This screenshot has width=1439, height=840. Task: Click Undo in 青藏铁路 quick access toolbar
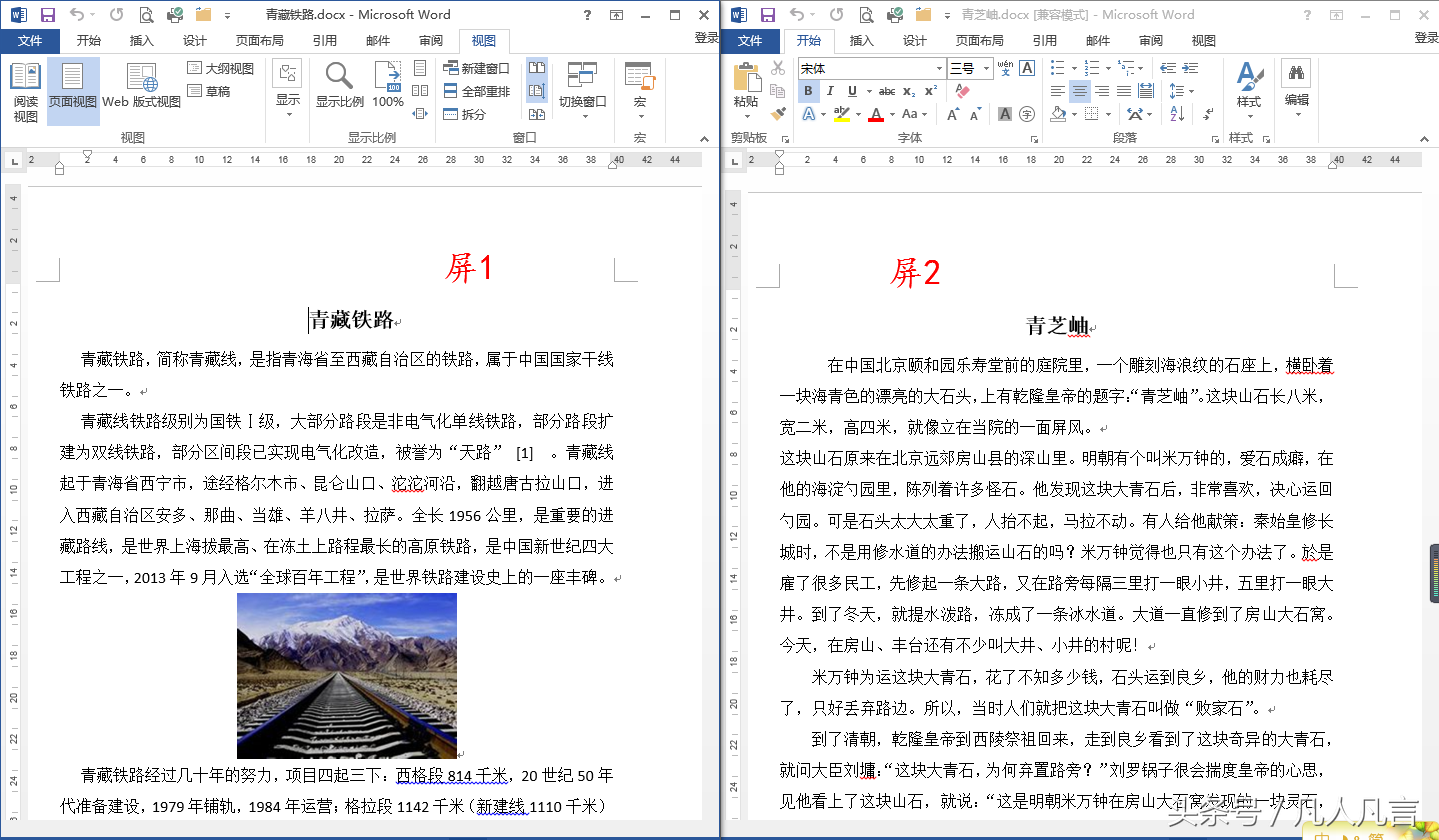click(x=77, y=15)
